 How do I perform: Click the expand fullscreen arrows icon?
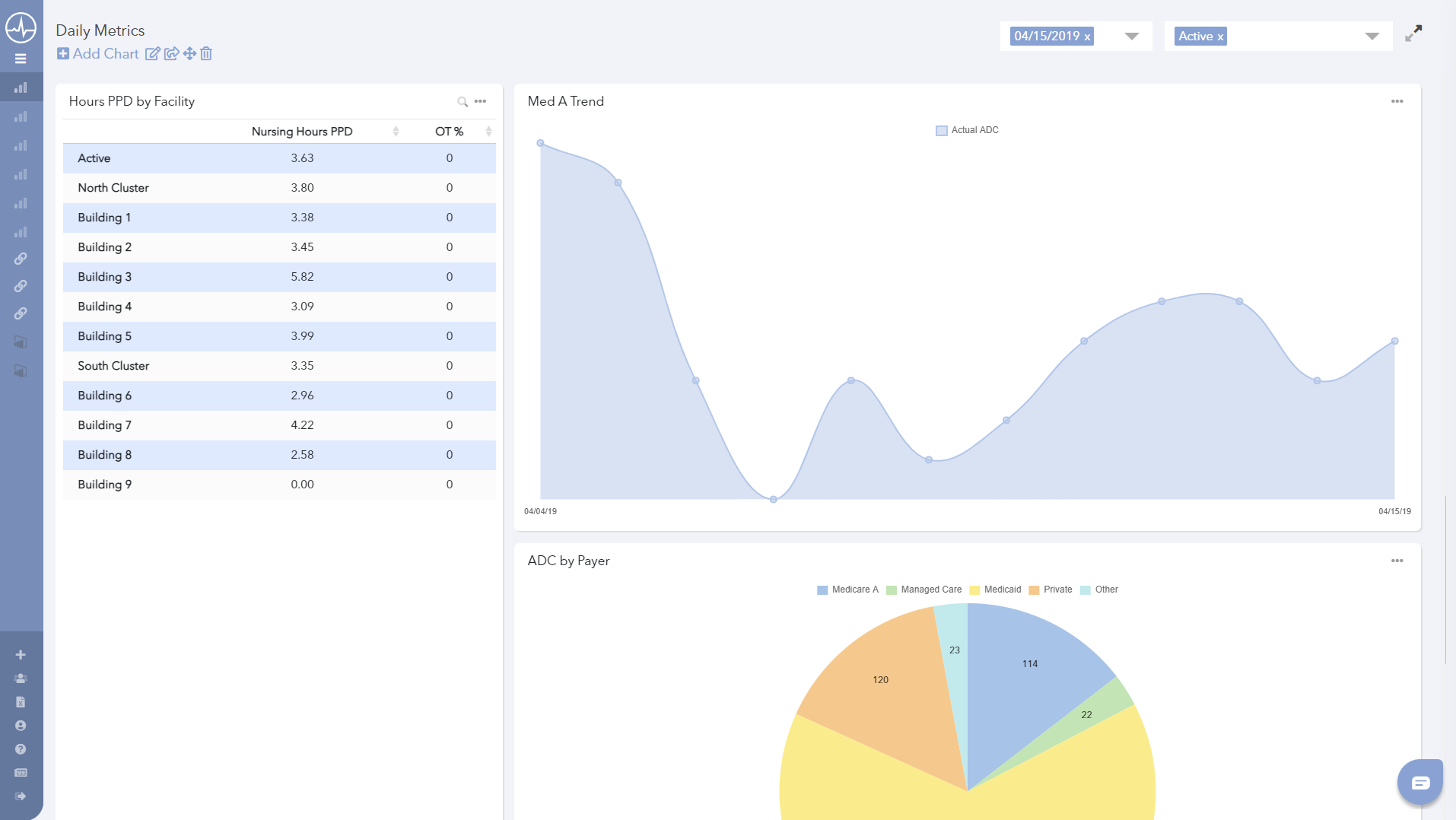pos(1413,33)
